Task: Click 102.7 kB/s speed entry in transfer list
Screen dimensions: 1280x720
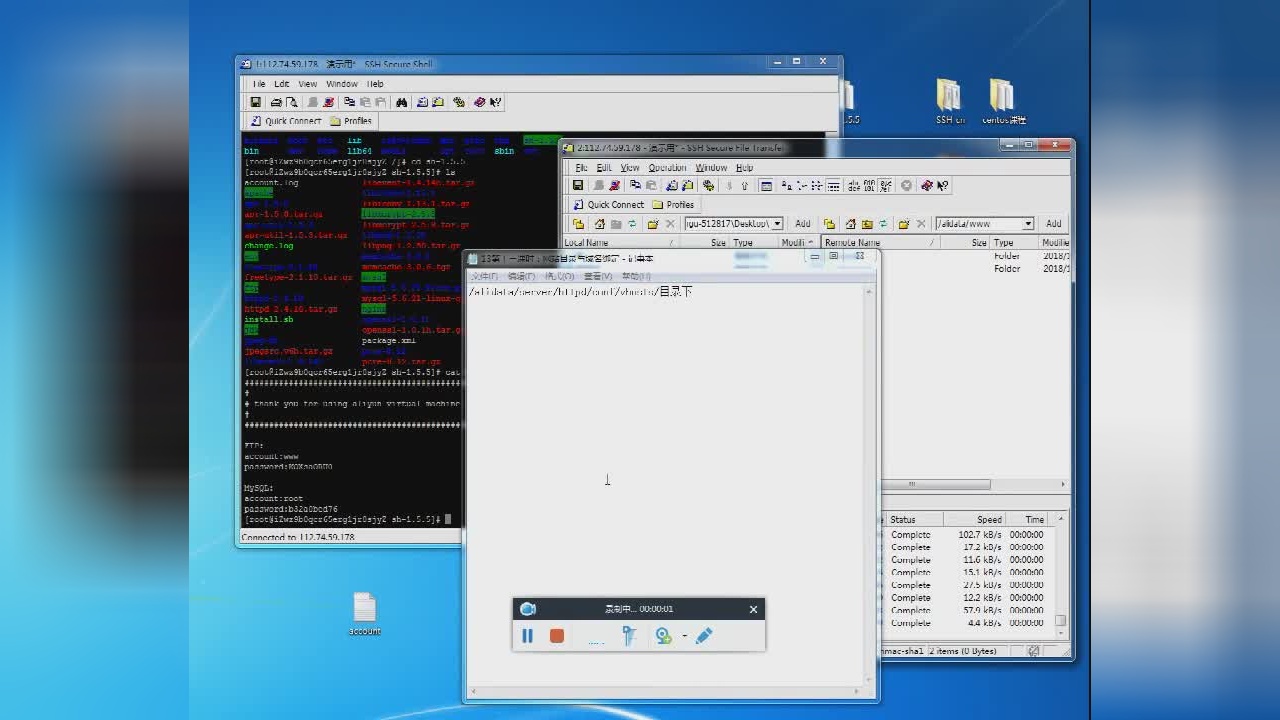Action: coord(979,535)
